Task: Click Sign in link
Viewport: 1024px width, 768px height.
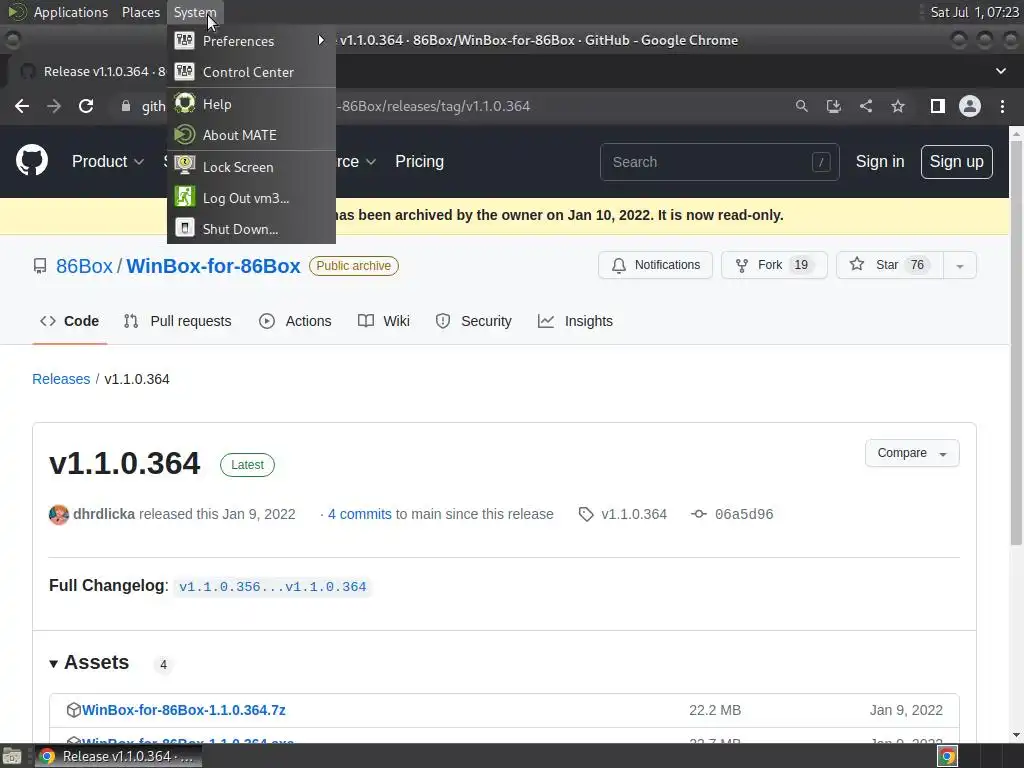Action: [880, 161]
